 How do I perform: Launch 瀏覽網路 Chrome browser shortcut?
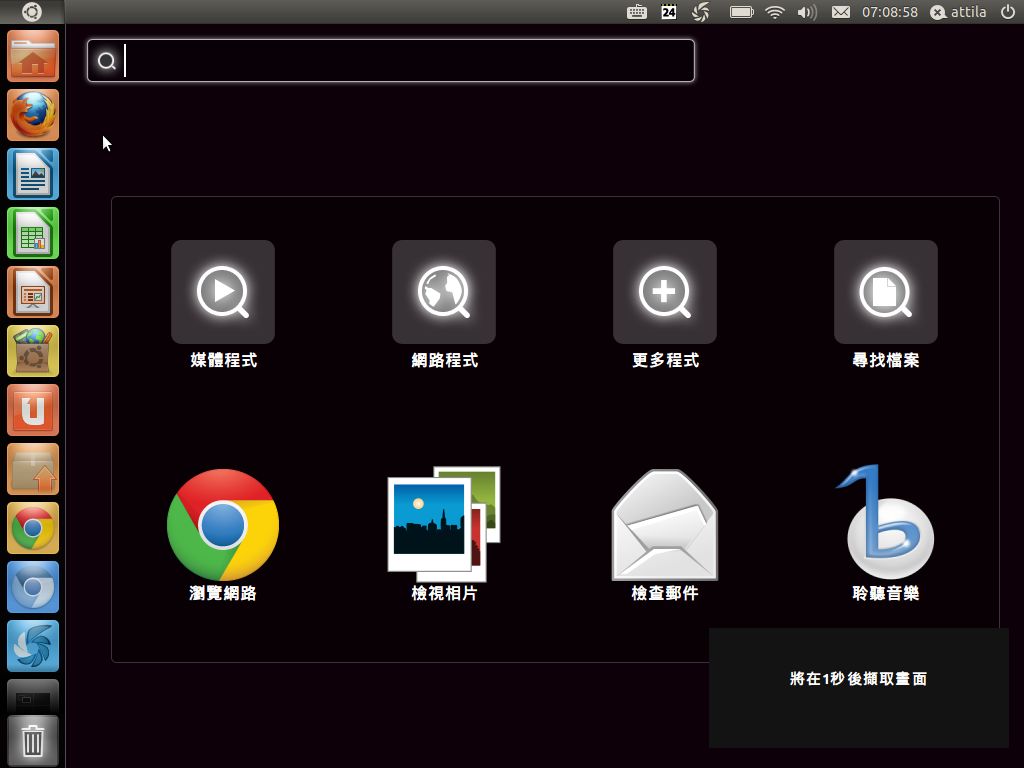pos(223,534)
